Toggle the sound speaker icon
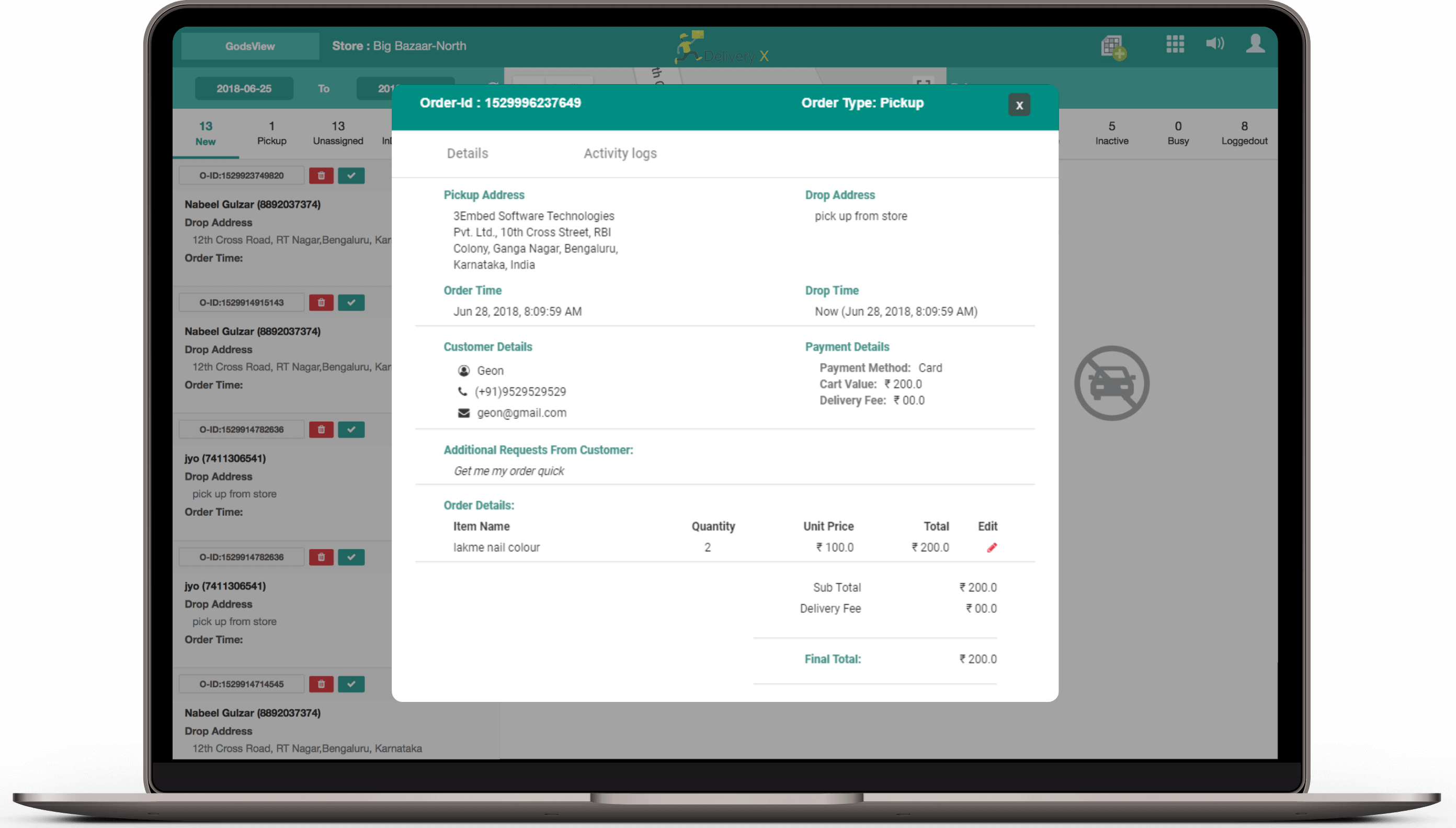The width and height of the screenshot is (1456, 828). pos(1215,43)
